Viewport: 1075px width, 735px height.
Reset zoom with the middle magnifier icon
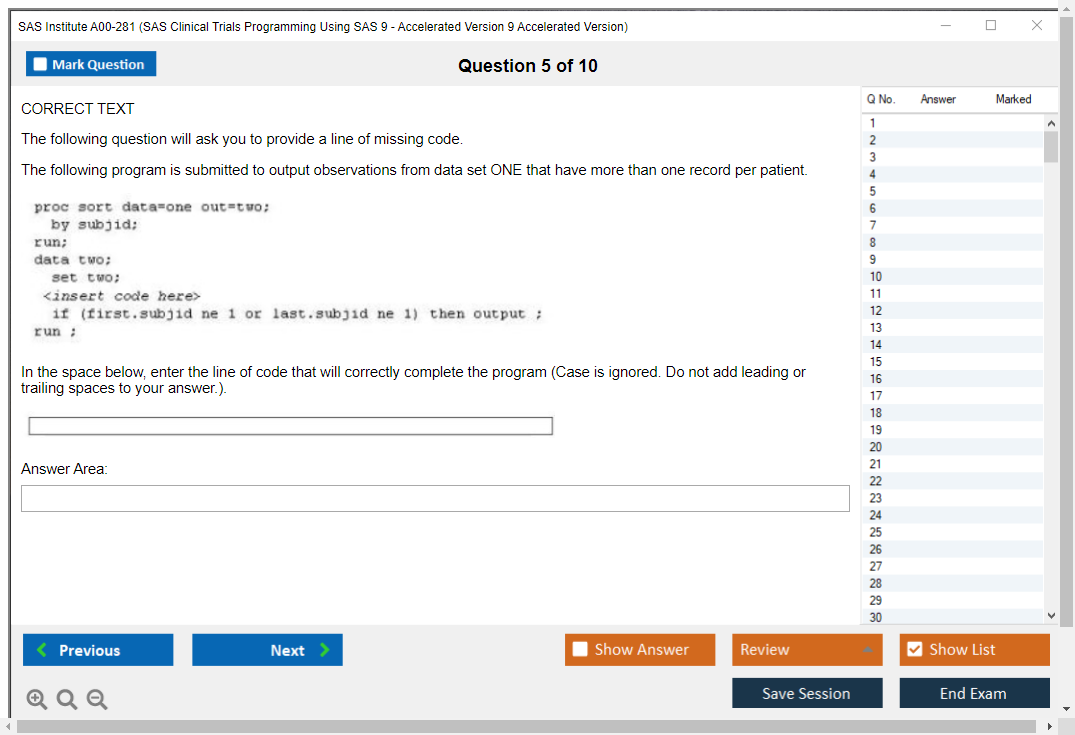pyautogui.click(x=67, y=700)
